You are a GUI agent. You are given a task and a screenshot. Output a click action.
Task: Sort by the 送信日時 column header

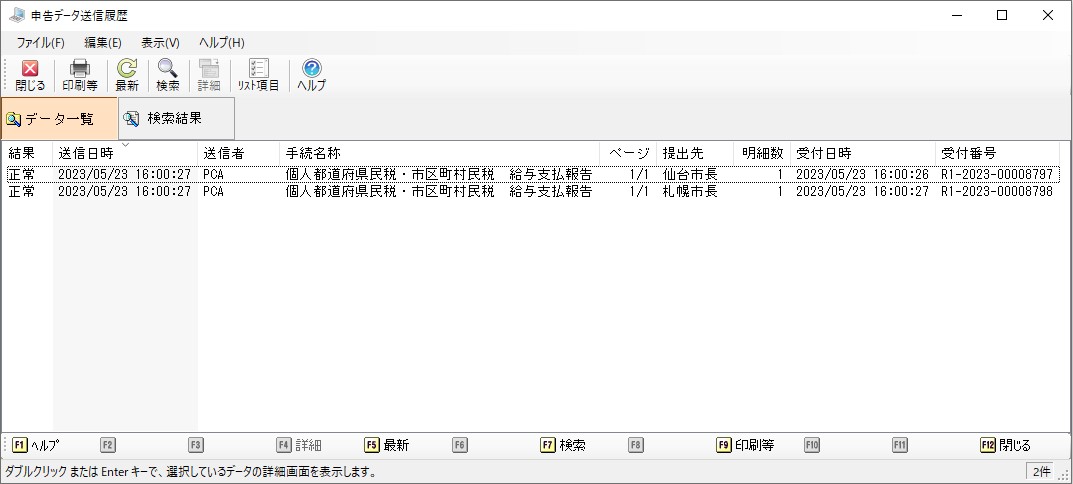pos(125,153)
